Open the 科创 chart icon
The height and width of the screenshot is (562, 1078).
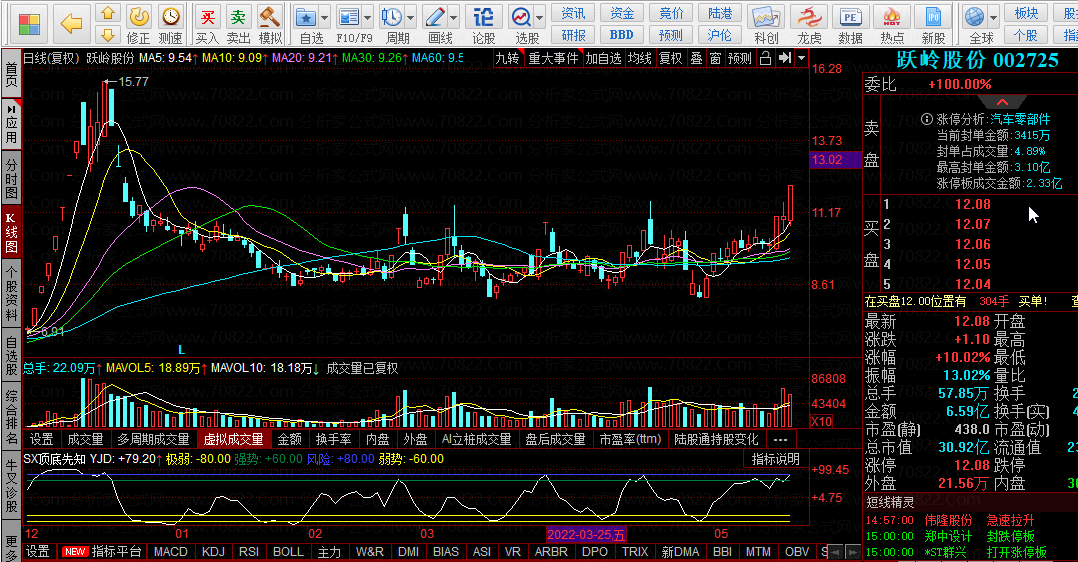pyautogui.click(x=765, y=17)
